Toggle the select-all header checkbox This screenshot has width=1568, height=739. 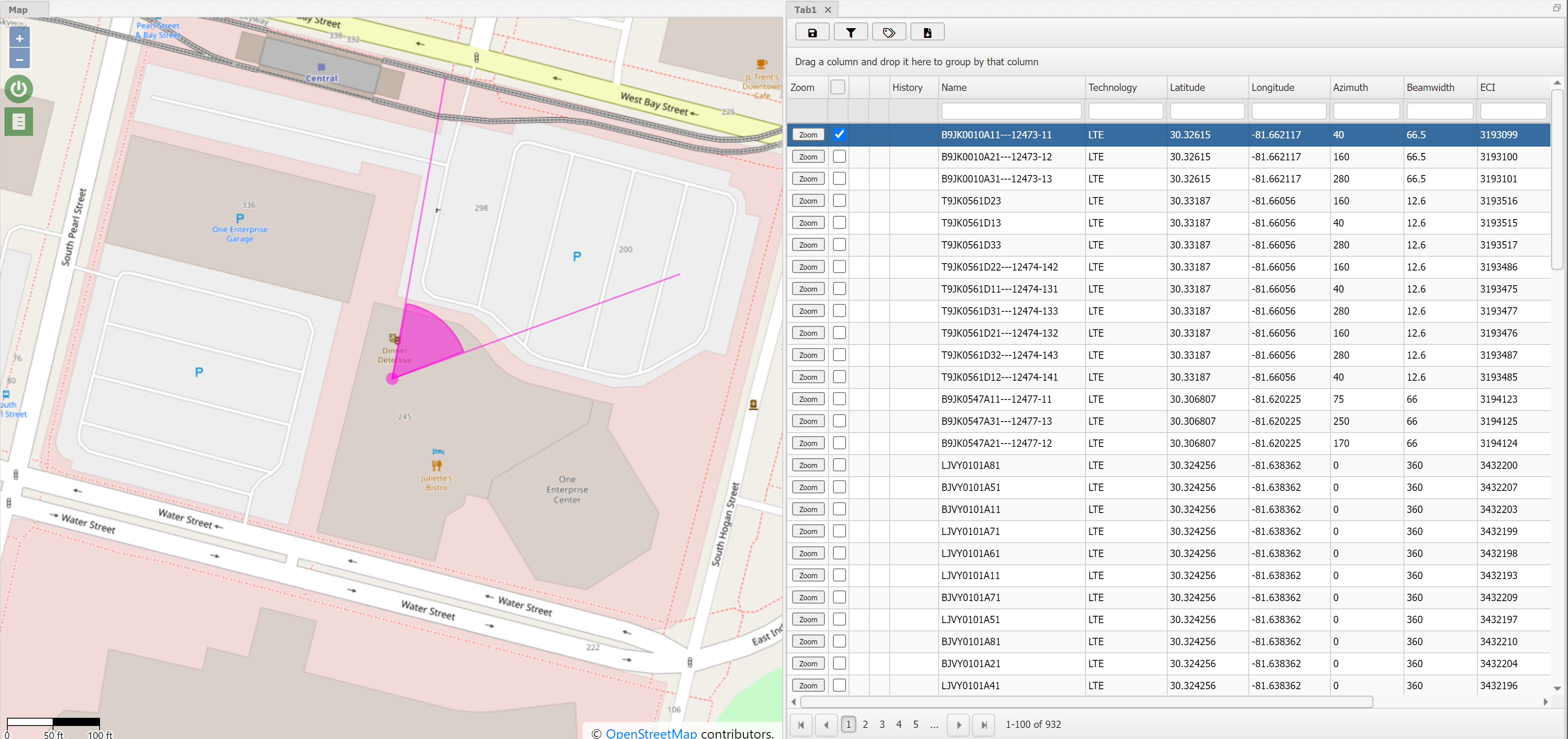pos(837,87)
